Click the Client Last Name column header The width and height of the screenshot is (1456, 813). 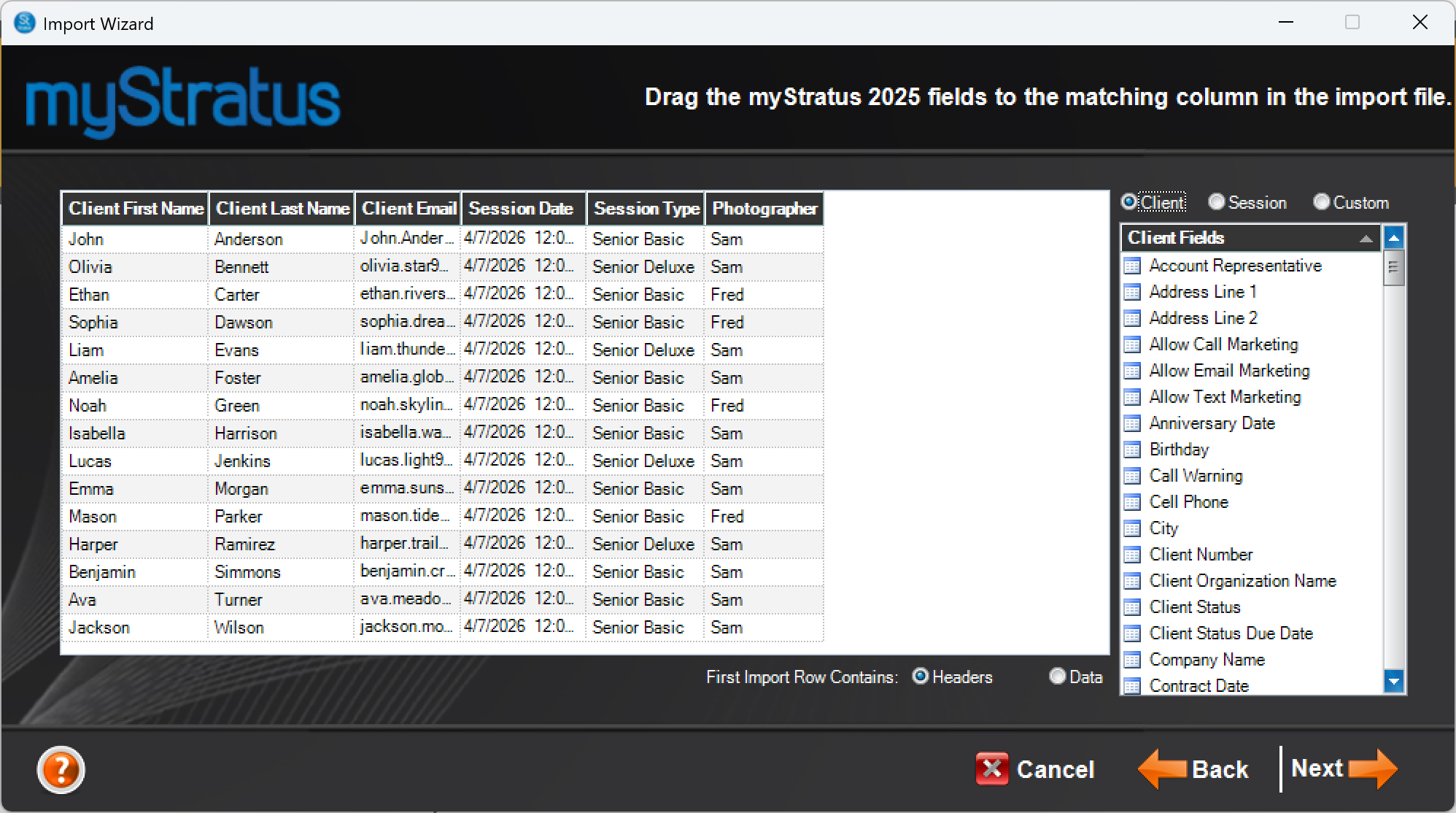pyautogui.click(x=282, y=209)
